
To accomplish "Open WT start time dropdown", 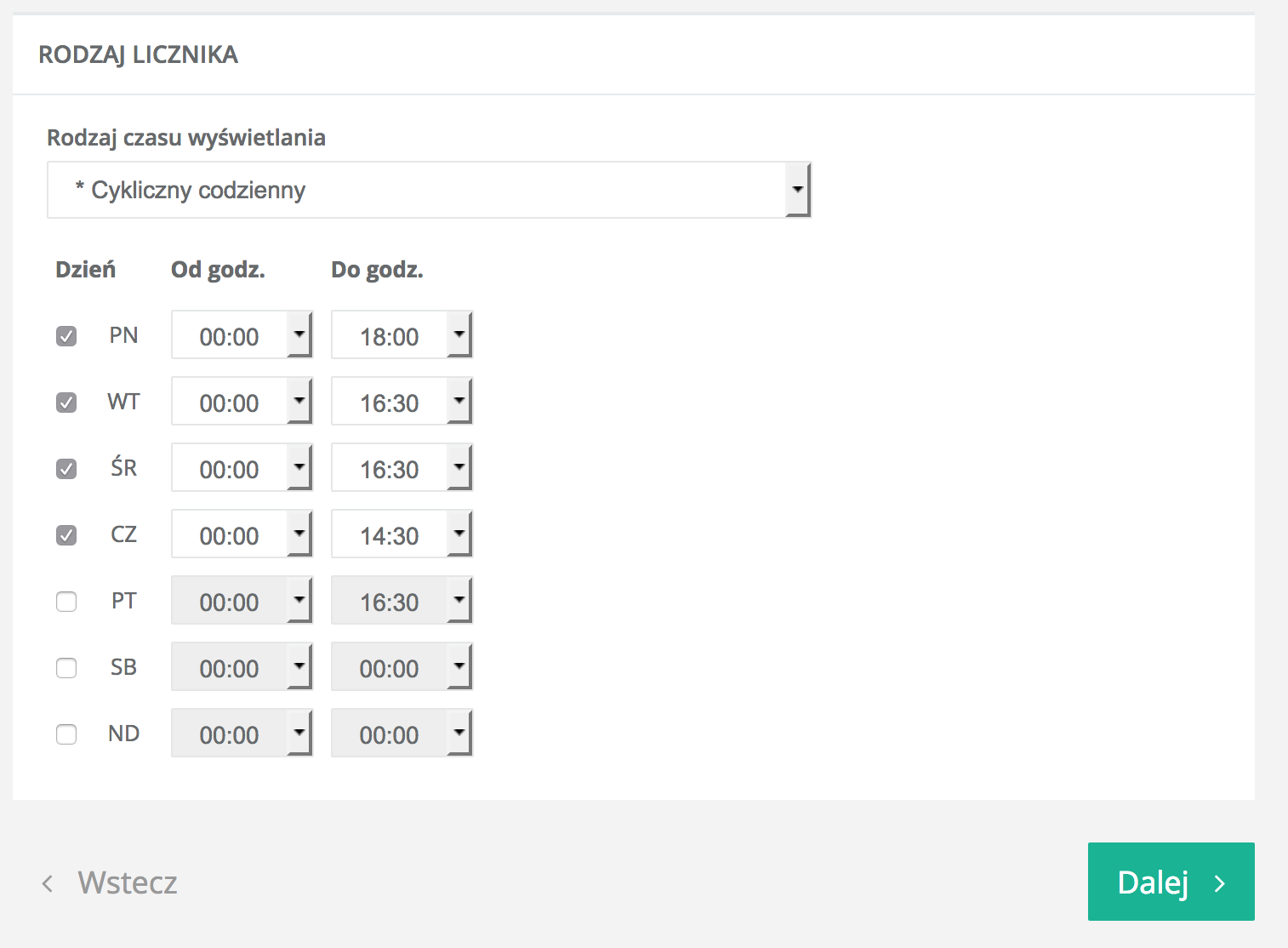I will tap(242, 402).
